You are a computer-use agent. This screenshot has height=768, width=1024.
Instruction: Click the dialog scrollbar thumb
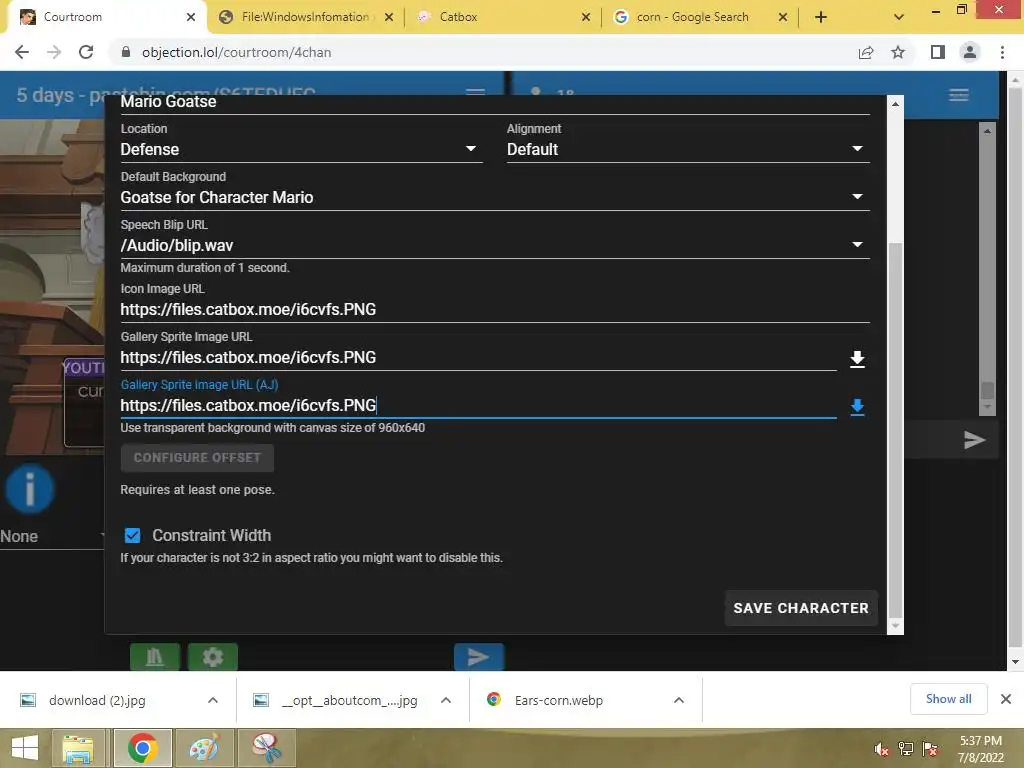tap(895, 430)
